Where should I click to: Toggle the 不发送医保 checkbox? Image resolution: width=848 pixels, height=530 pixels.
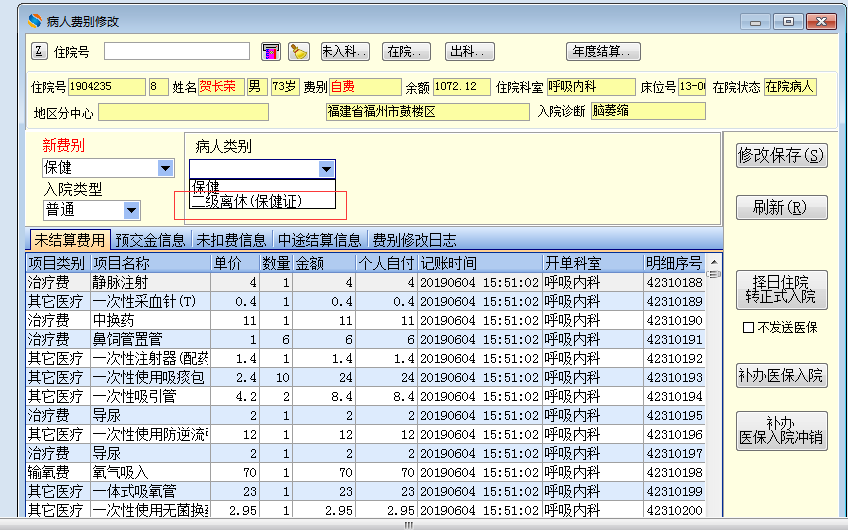pos(748,328)
